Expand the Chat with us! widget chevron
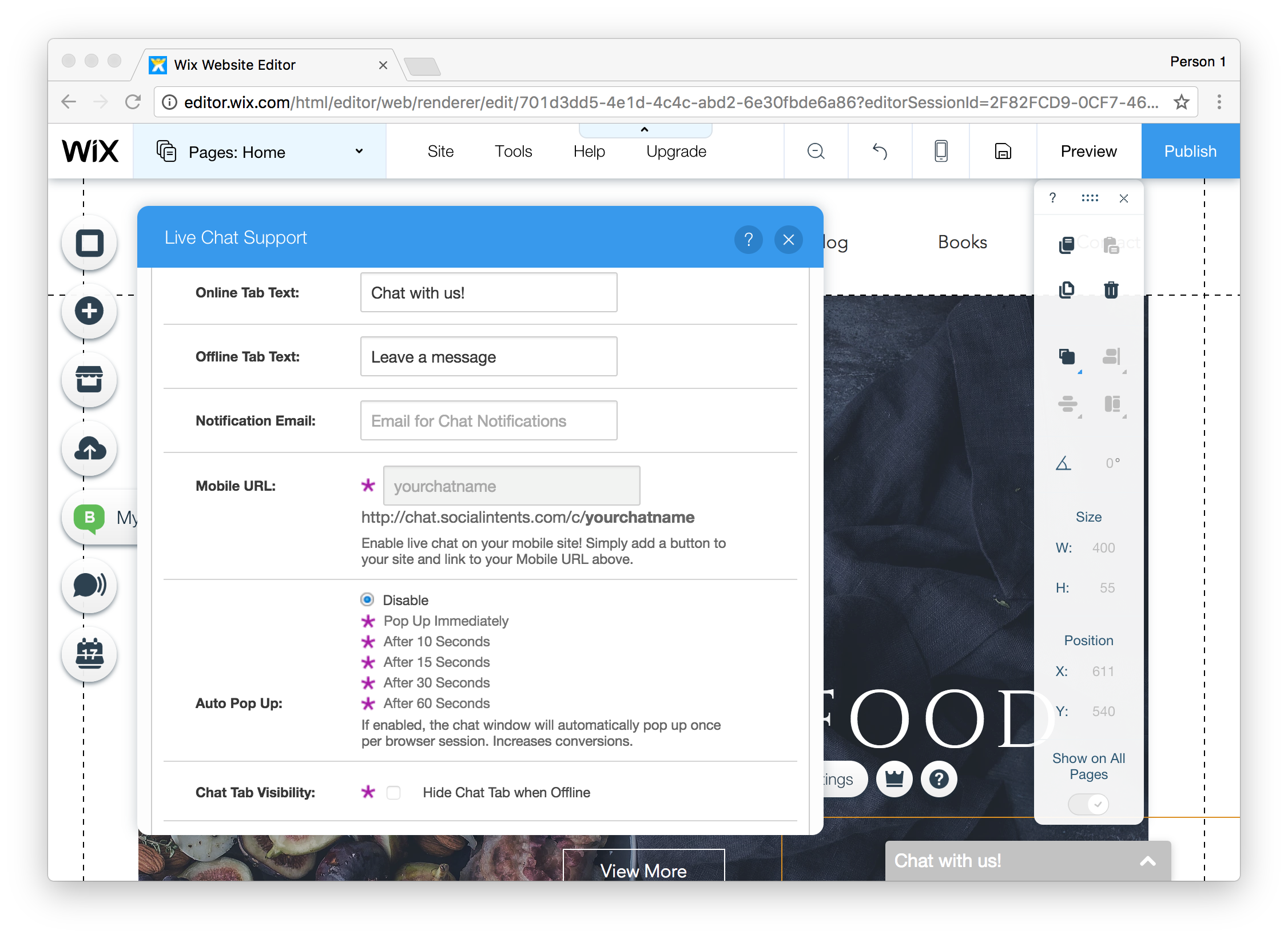Screen dimensions: 1288x938 coord(1147,861)
